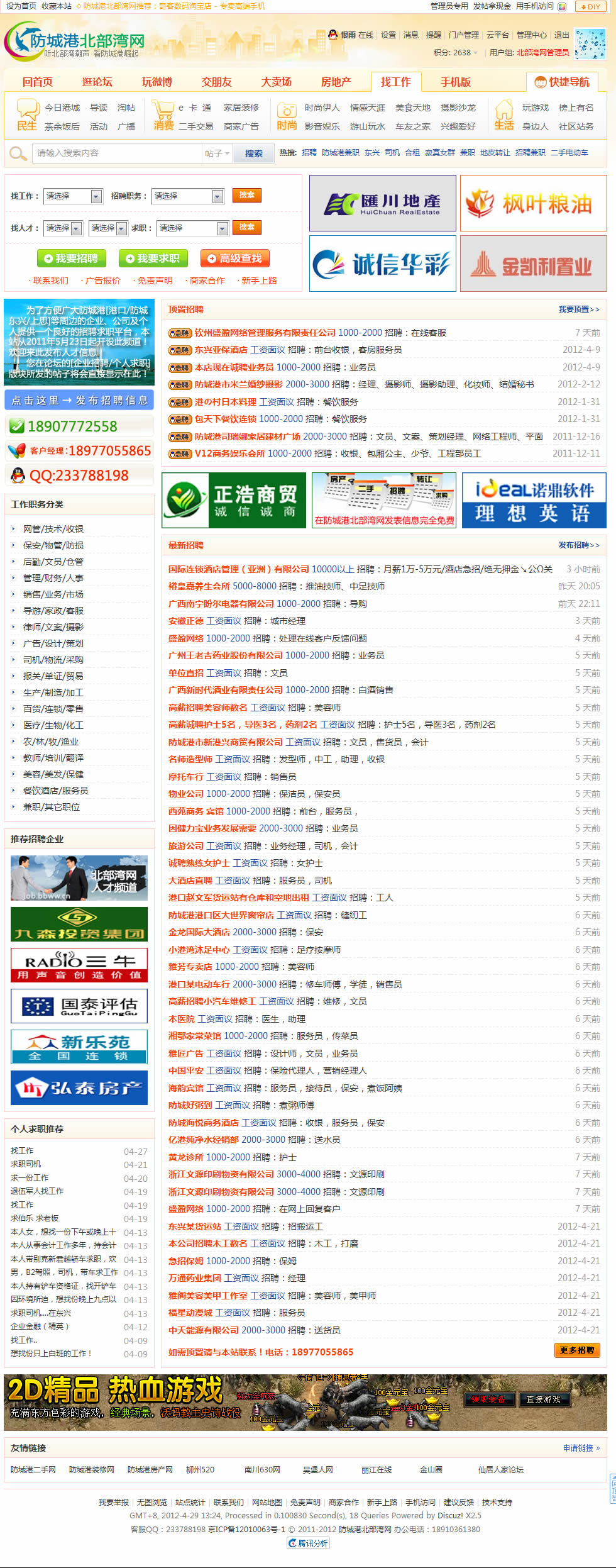This screenshot has width=616, height=1568.
Task: Open the 医疗/生物/化工 job category
Action: [x=53, y=725]
